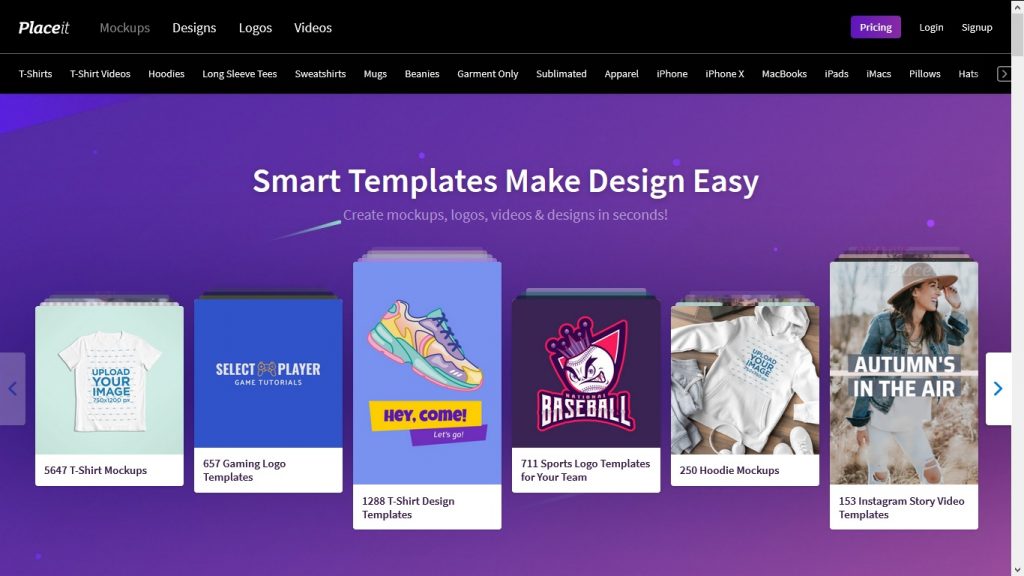
Task: Open the Mugs category
Action: 375,73
